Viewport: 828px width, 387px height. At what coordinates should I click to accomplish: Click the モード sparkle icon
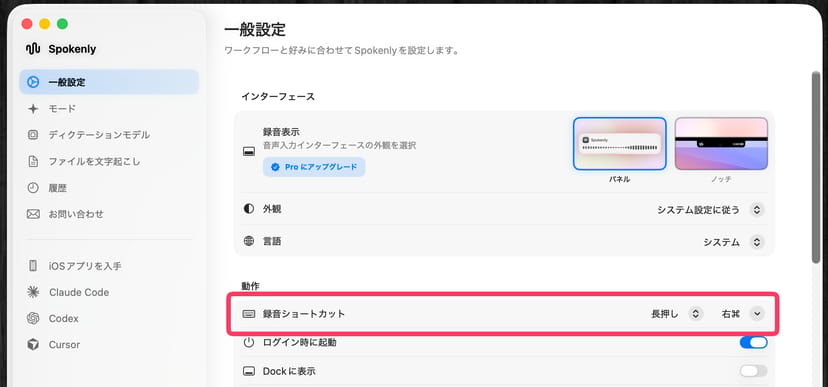tap(33, 109)
